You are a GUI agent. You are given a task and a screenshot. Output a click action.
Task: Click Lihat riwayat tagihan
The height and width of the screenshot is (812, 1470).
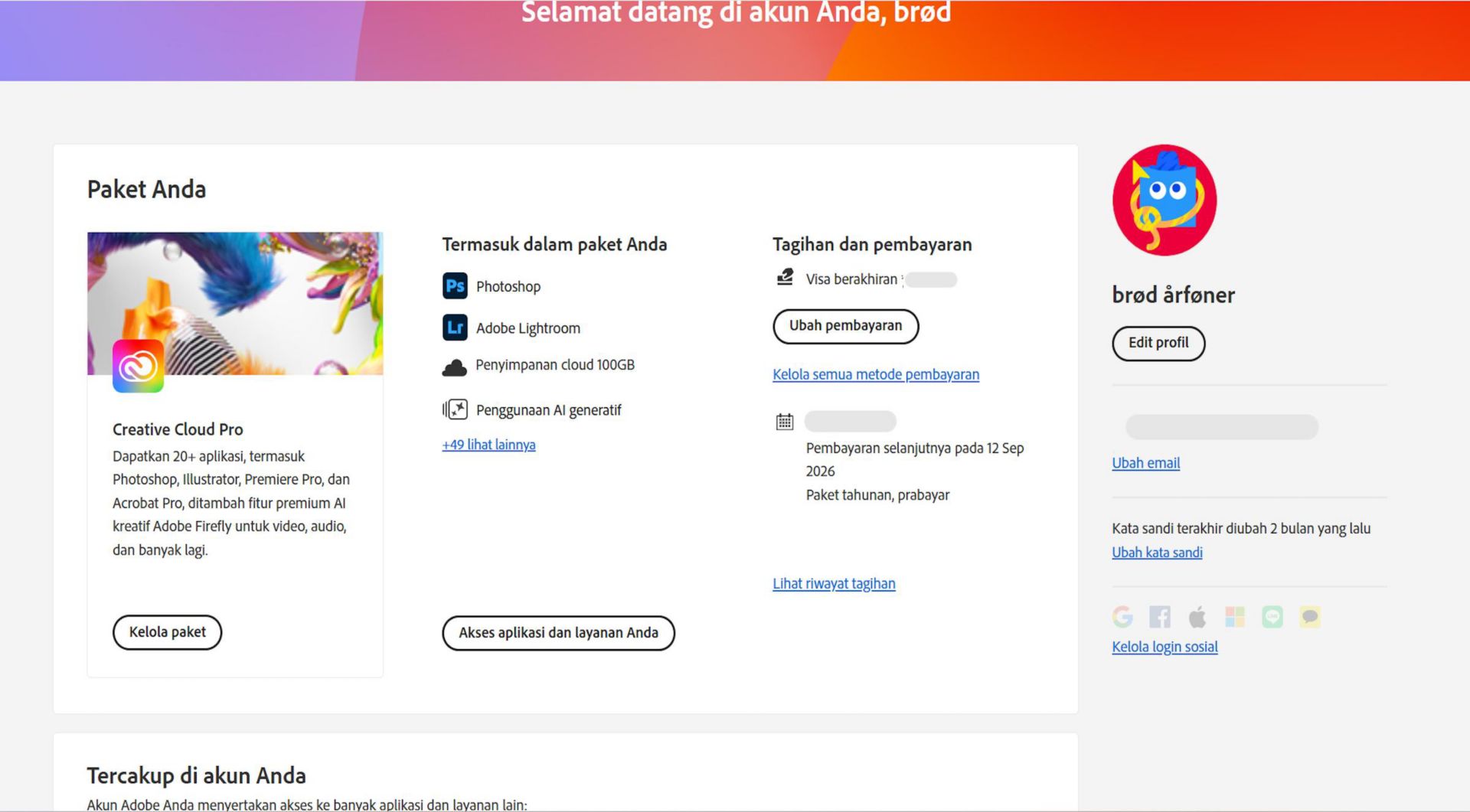click(x=833, y=583)
